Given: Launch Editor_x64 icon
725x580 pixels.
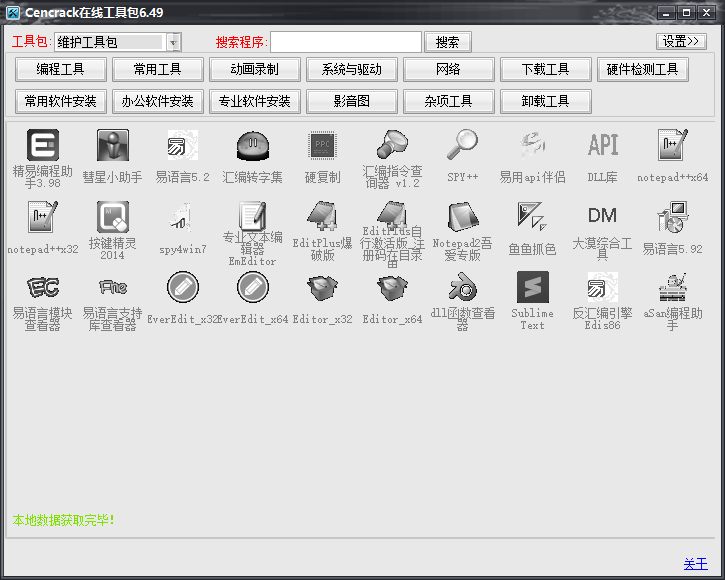Looking at the screenshot, I should pos(392,287).
